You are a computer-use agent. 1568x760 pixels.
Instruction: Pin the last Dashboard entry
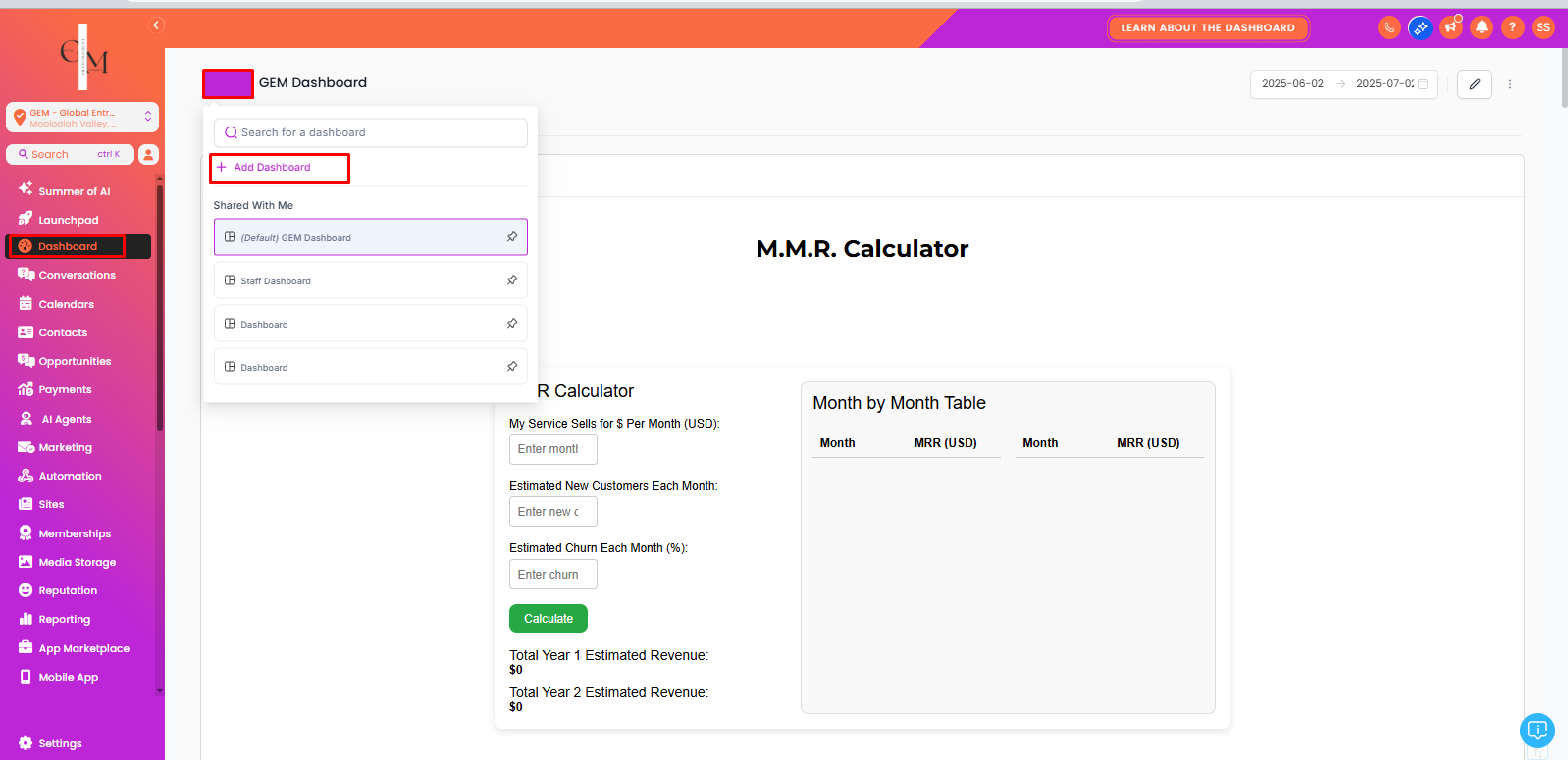point(512,367)
